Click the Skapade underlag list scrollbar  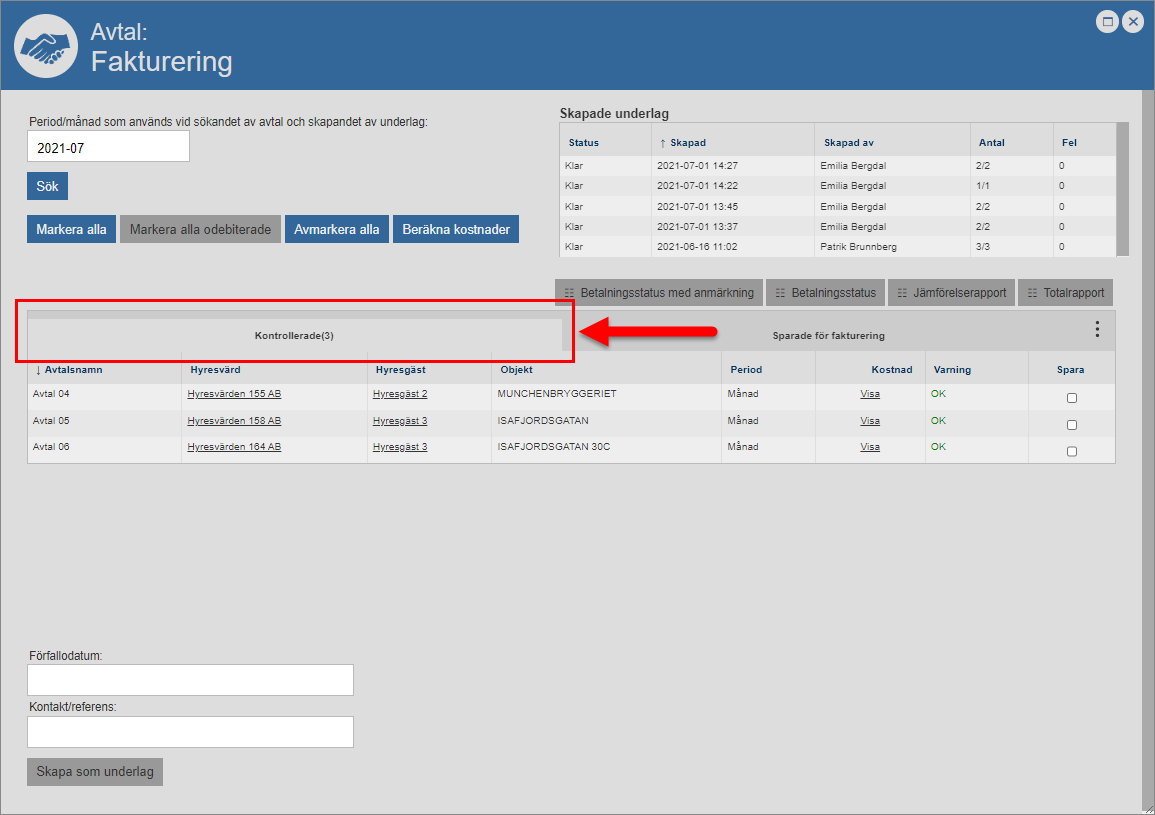pyautogui.click(x=1122, y=189)
